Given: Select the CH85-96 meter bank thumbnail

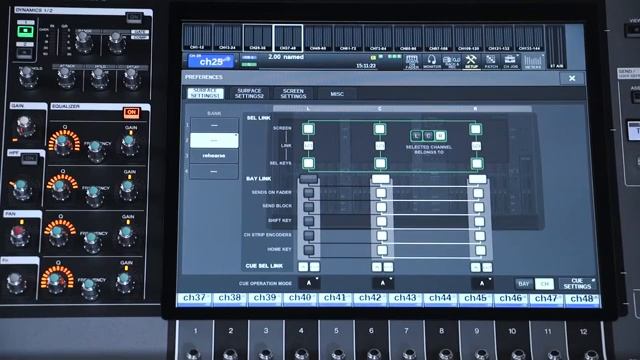Looking at the screenshot, I should point(408,38).
